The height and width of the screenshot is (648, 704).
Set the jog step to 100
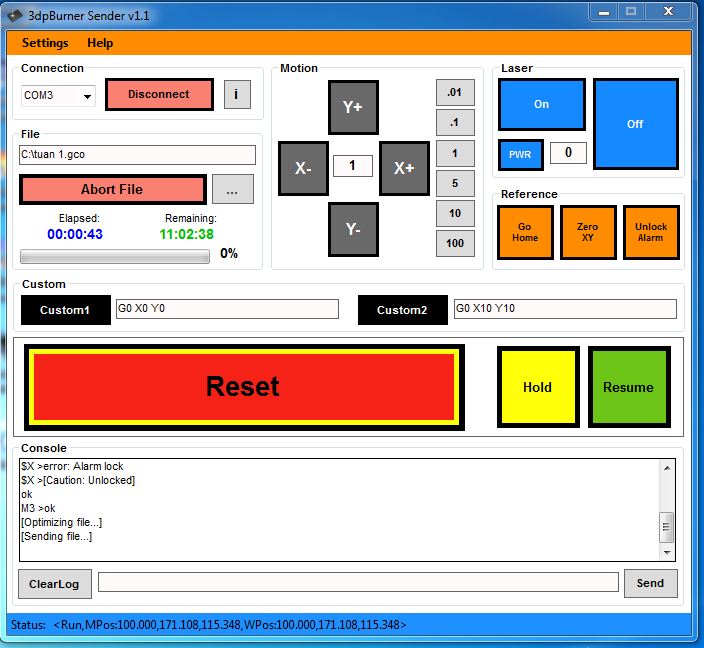(x=455, y=243)
